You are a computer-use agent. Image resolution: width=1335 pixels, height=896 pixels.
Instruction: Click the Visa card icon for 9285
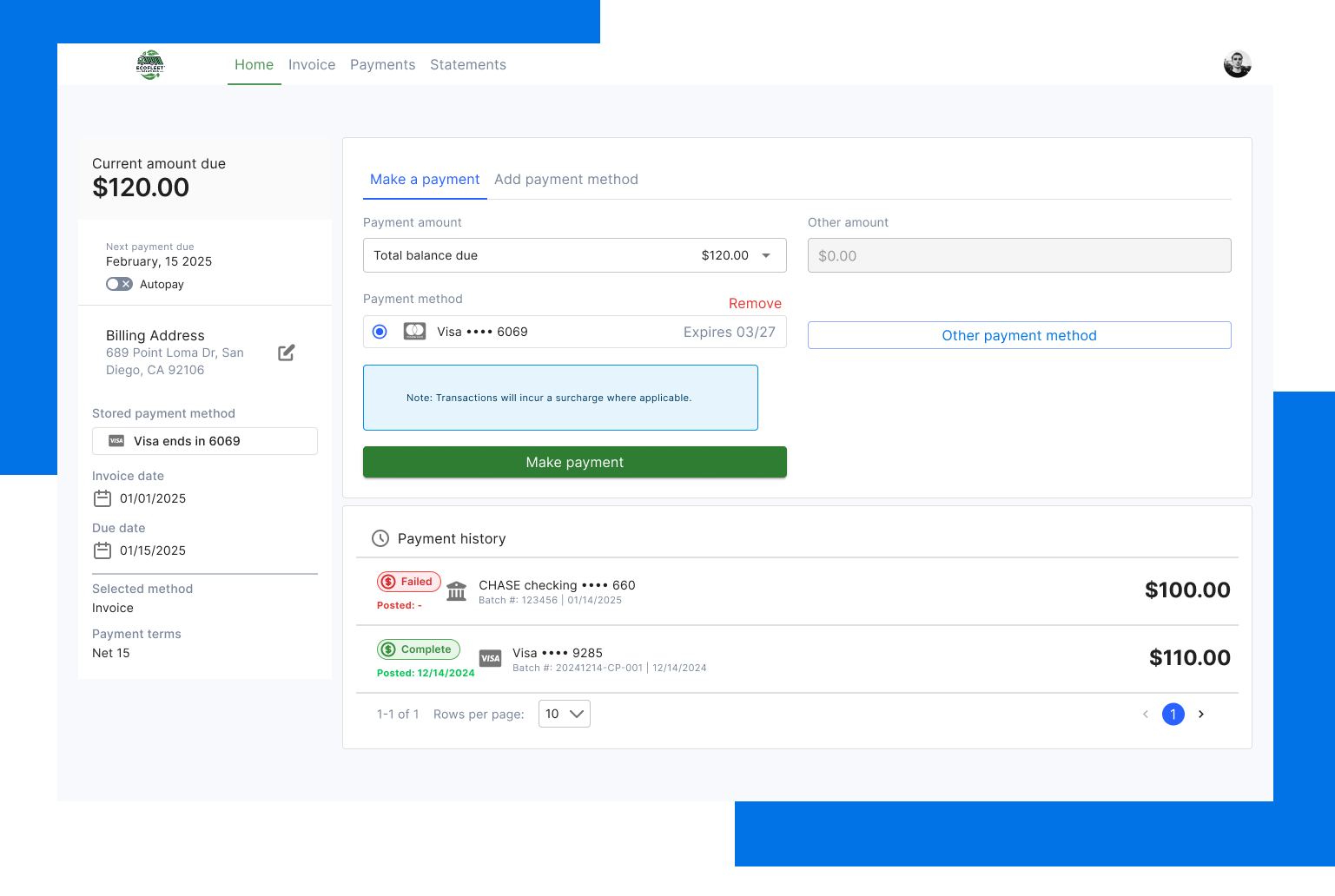491,658
